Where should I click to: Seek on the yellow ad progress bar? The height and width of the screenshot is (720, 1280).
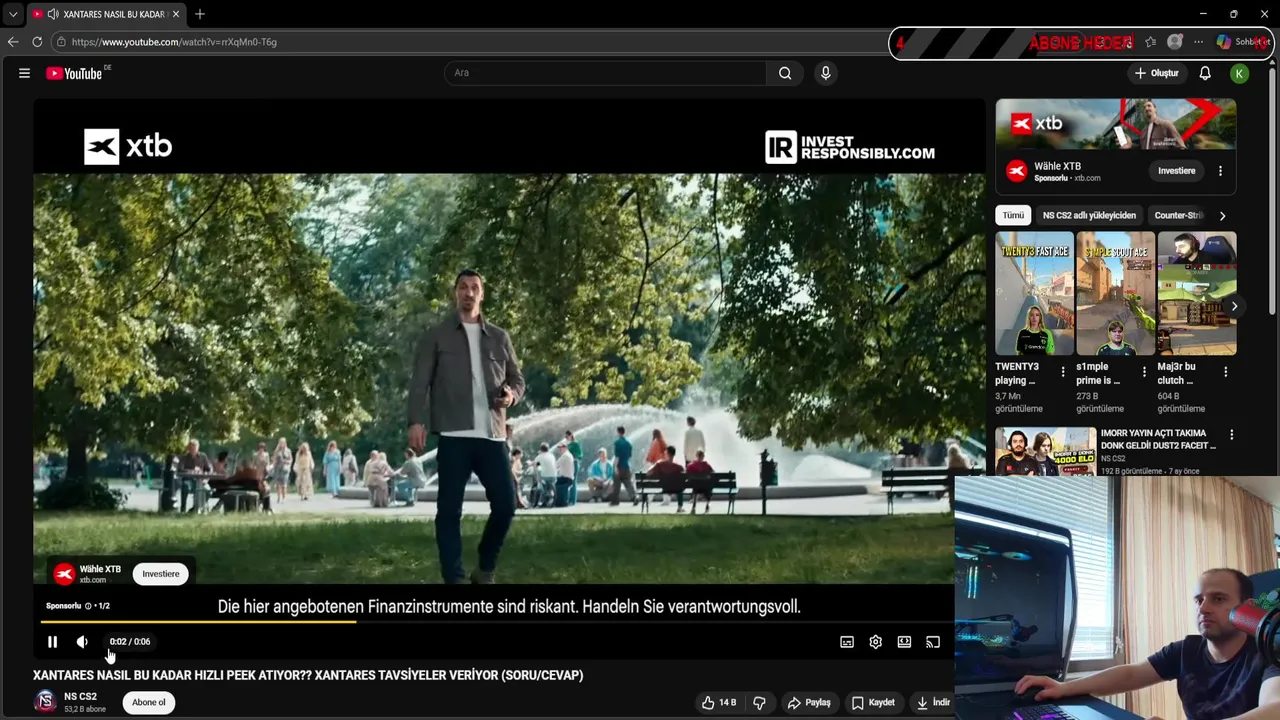tap(495, 622)
